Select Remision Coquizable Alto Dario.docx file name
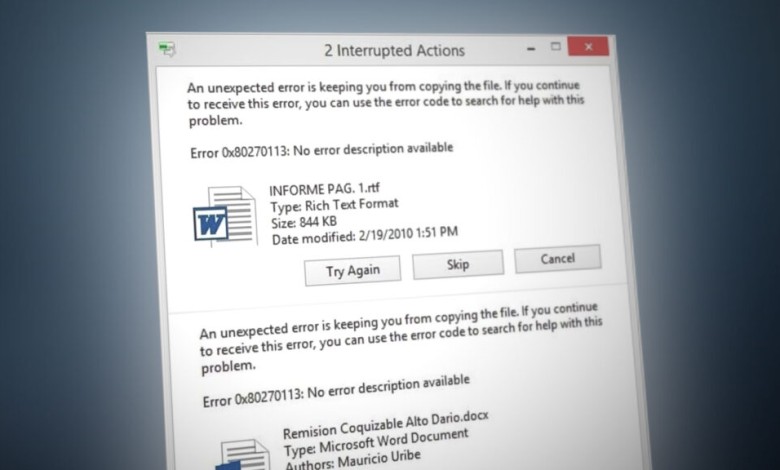 click(x=386, y=425)
